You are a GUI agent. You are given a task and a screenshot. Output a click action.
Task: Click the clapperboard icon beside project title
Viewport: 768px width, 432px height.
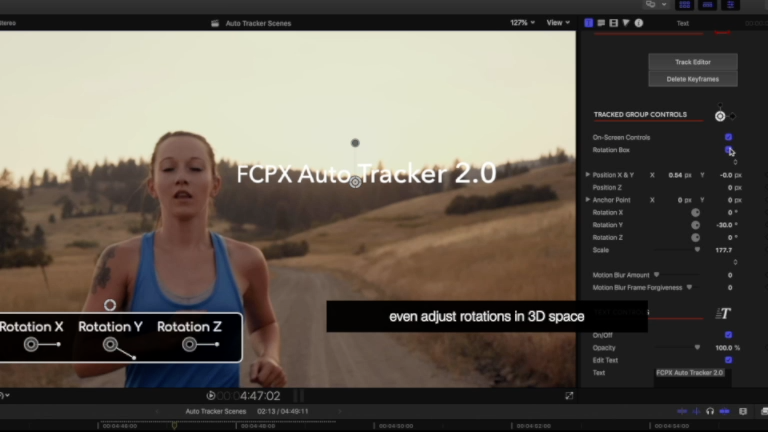215,23
